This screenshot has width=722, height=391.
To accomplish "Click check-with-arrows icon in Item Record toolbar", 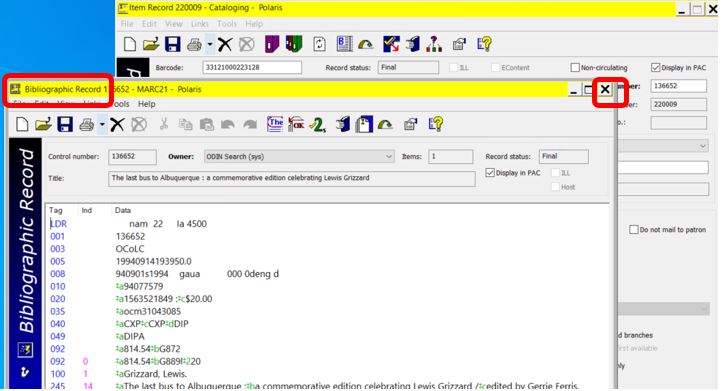I will [x=391, y=44].
